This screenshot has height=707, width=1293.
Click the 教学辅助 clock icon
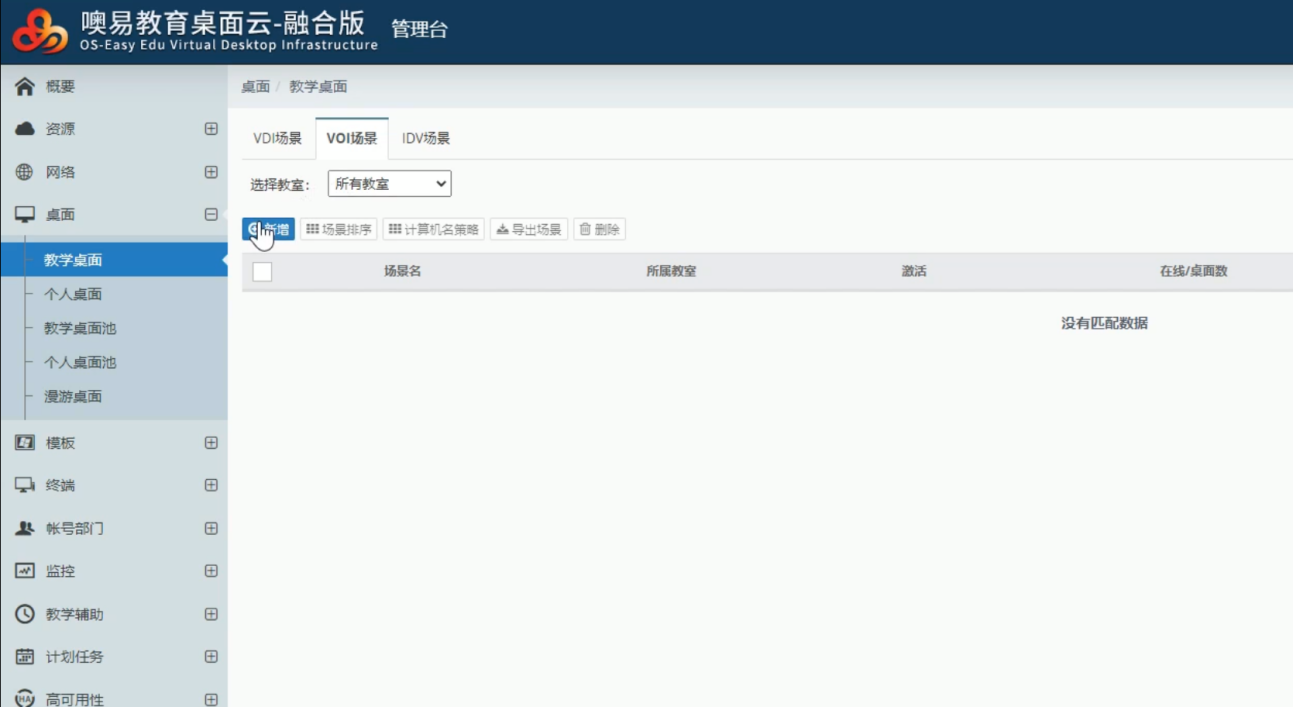(25, 614)
